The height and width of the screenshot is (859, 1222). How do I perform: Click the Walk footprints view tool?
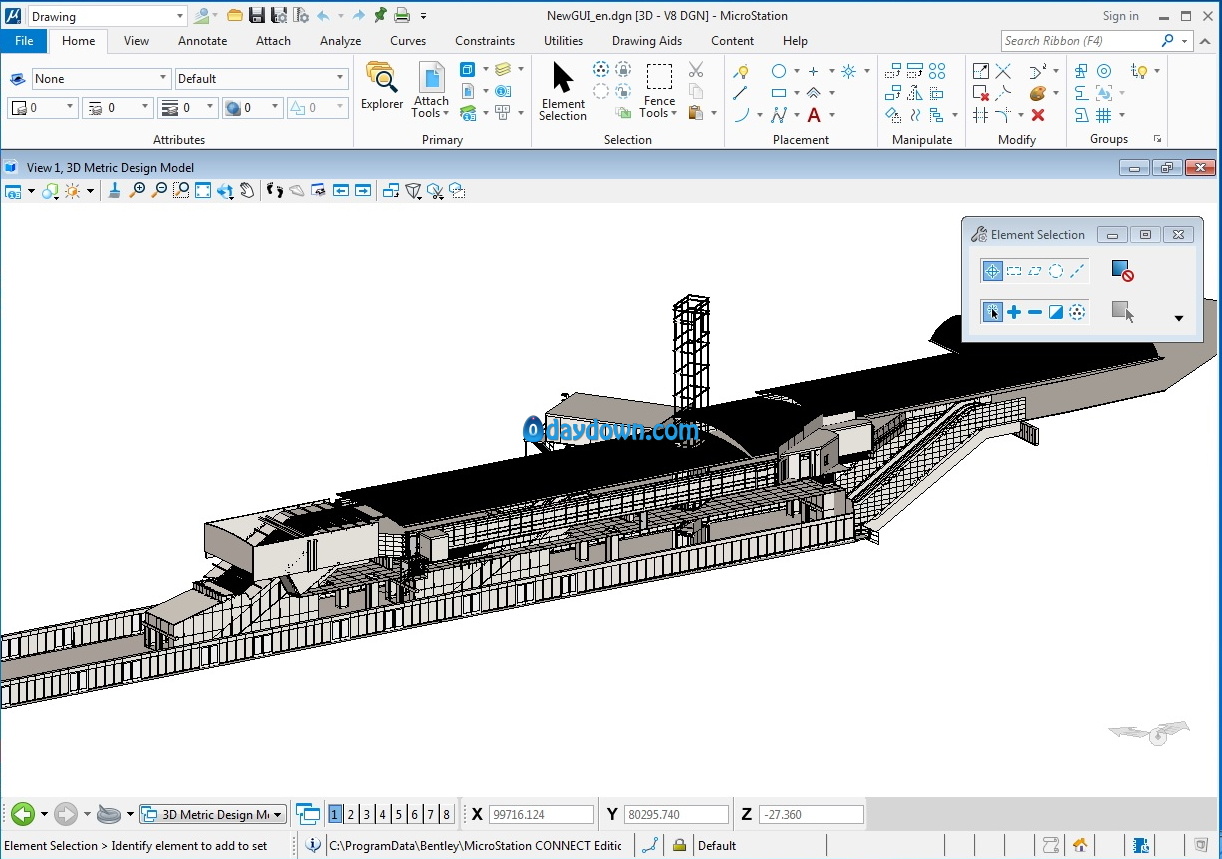(275, 190)
